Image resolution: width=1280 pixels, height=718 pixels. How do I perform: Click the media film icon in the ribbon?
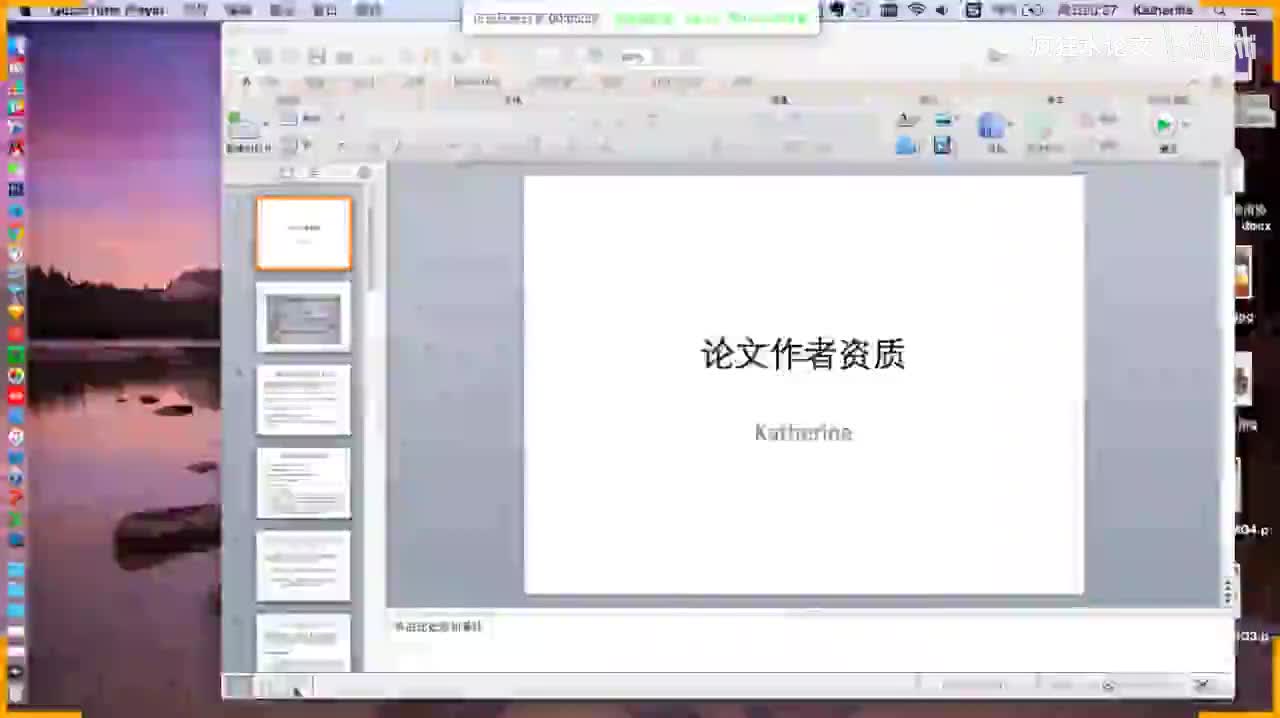click(x=942, y=146)
